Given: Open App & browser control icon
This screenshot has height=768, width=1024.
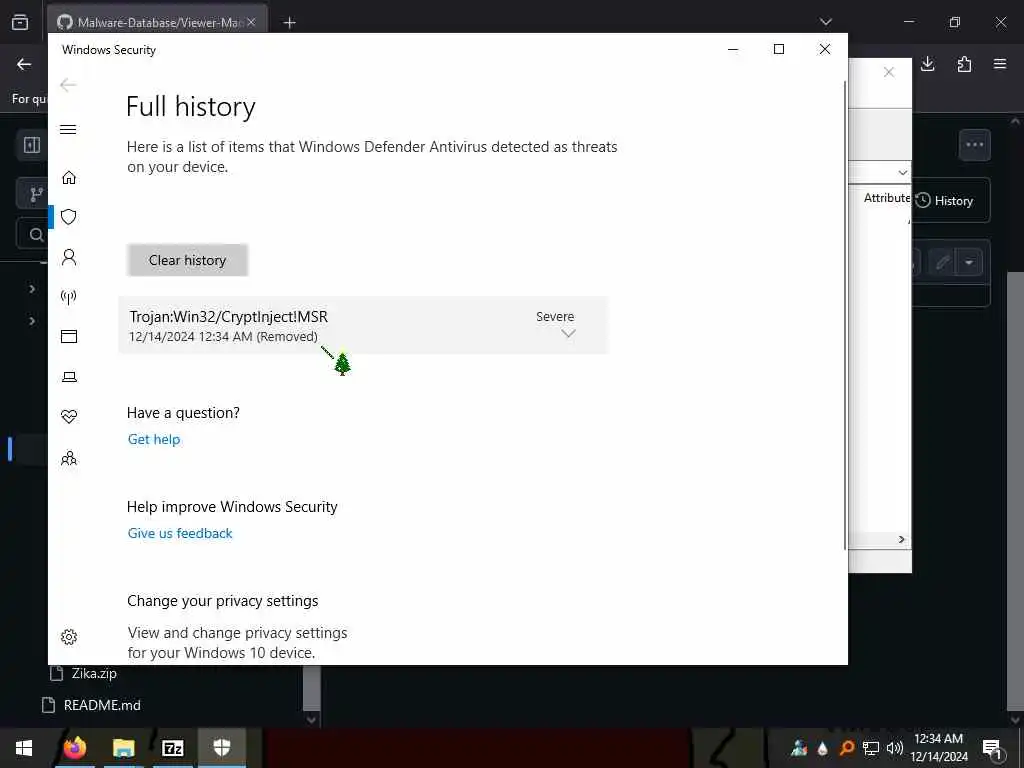Looking at the screenshot, I should click(x=69, y=336).
